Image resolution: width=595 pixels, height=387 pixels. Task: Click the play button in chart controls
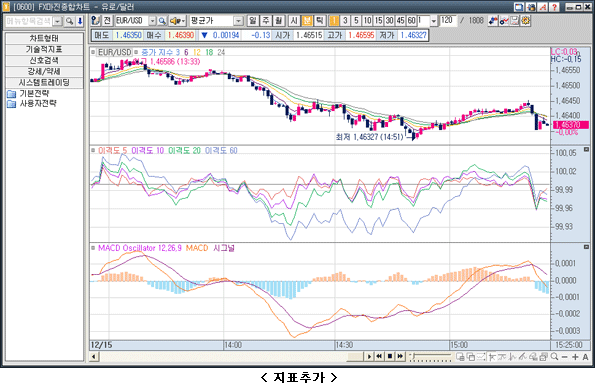click(369, 356)
